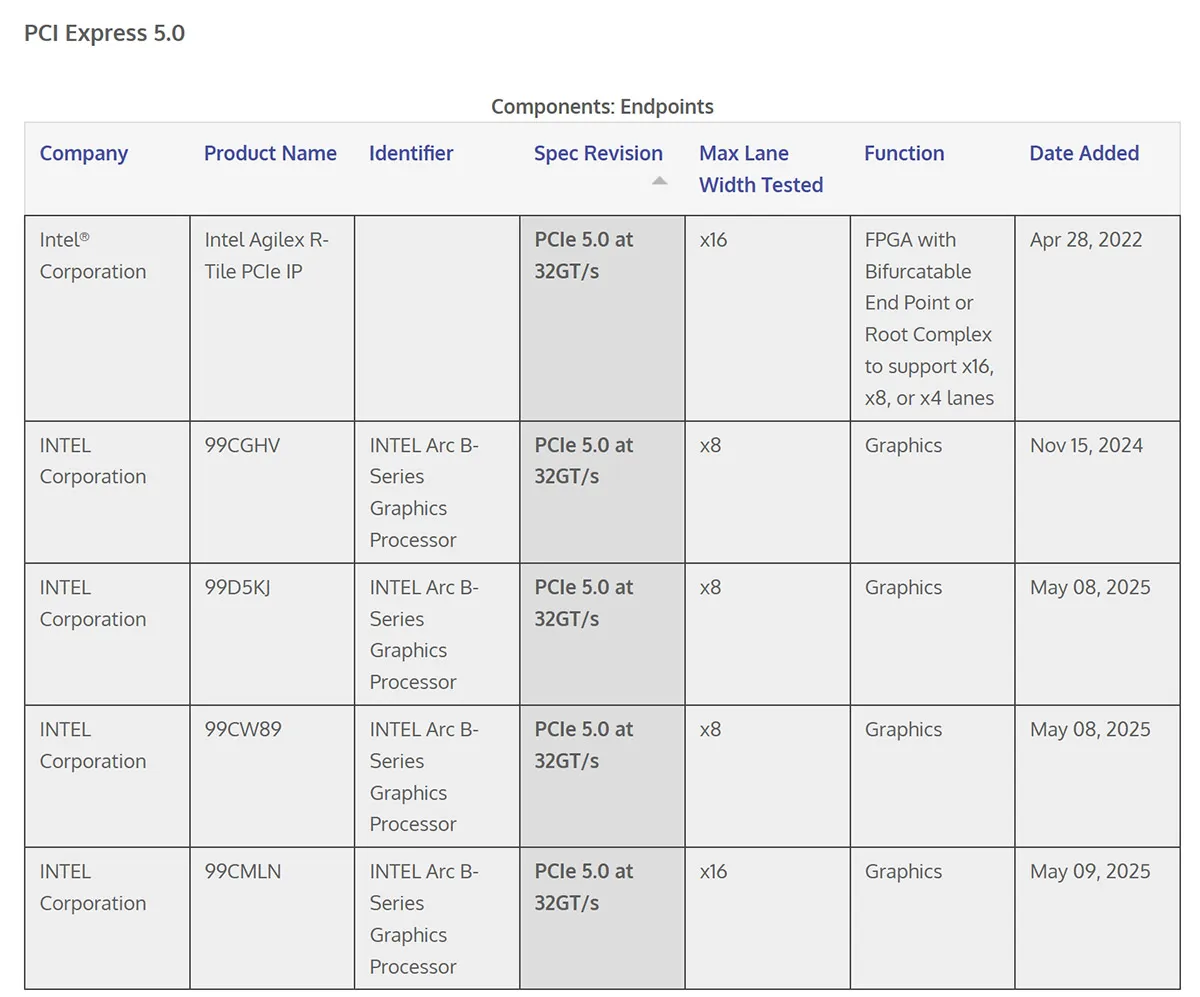Select the FPGA with Bifurcatable End Point function cell
1200x997 pixels.
932,318
